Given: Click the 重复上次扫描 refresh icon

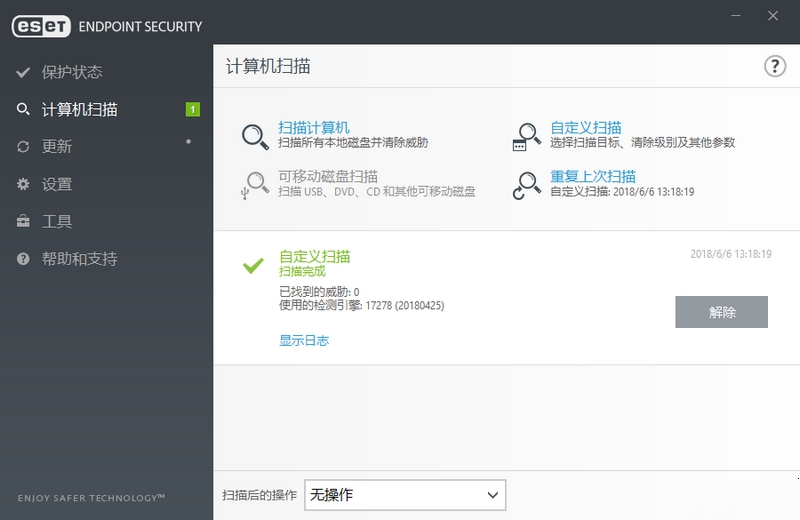Looking at the screenshot, I should pos(526,185).
